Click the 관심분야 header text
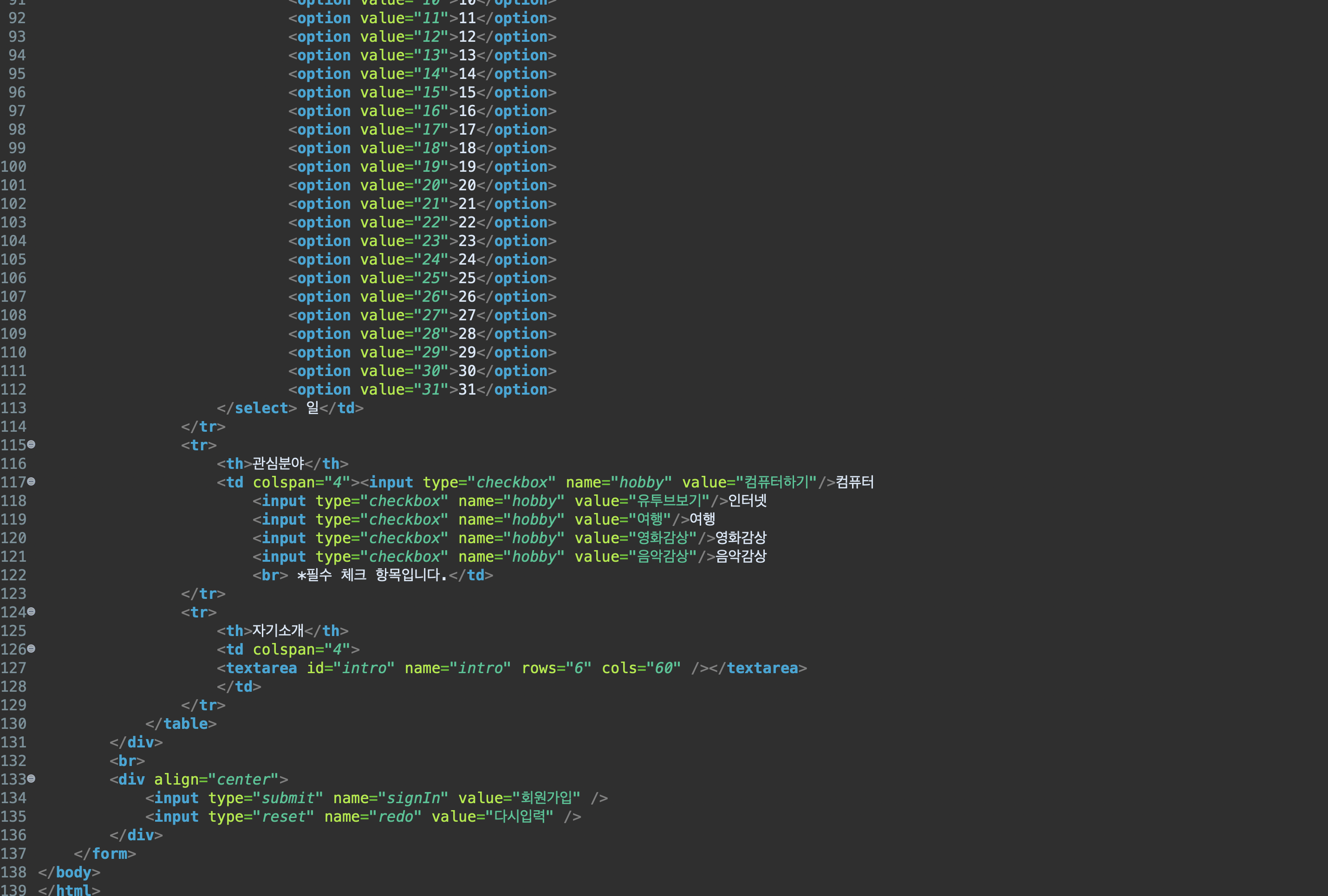This screenshot has width=1328, height=896. point(278,463)
